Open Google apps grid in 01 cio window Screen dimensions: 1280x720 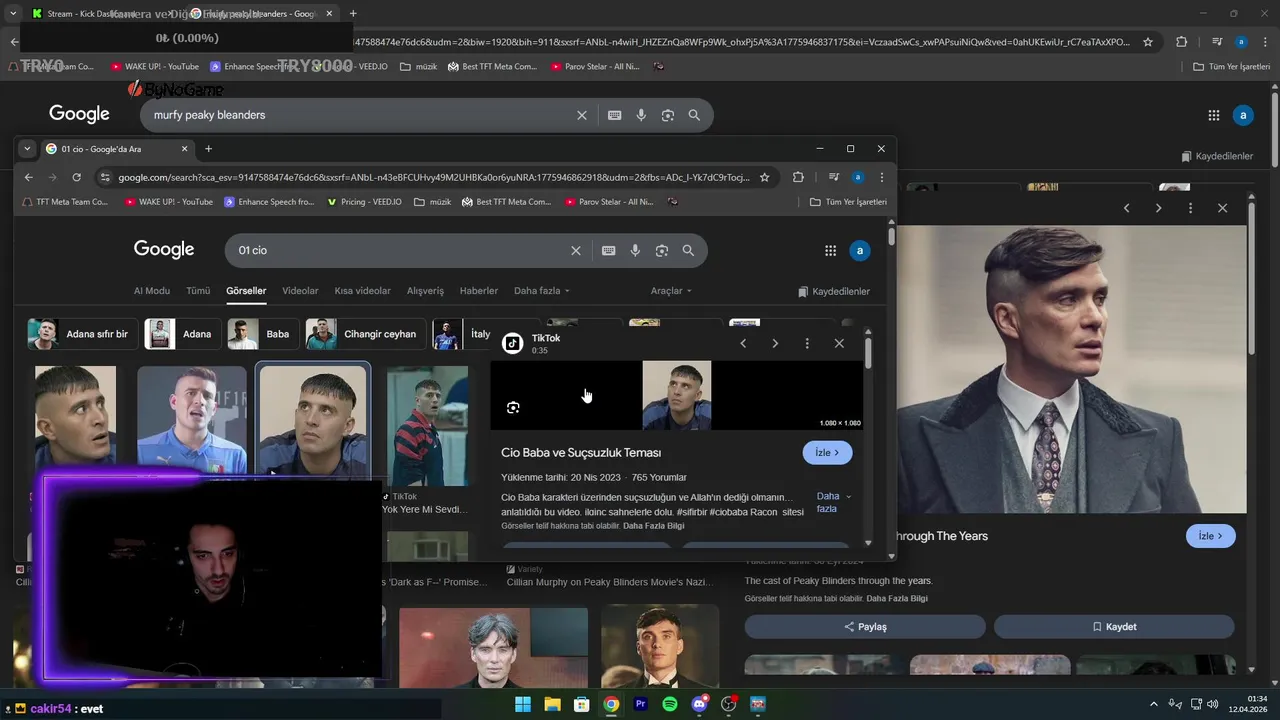click(830, 251)
